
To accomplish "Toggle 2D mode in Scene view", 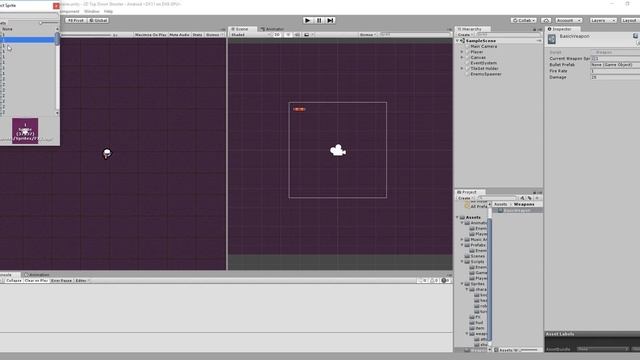I will (277, 35).
